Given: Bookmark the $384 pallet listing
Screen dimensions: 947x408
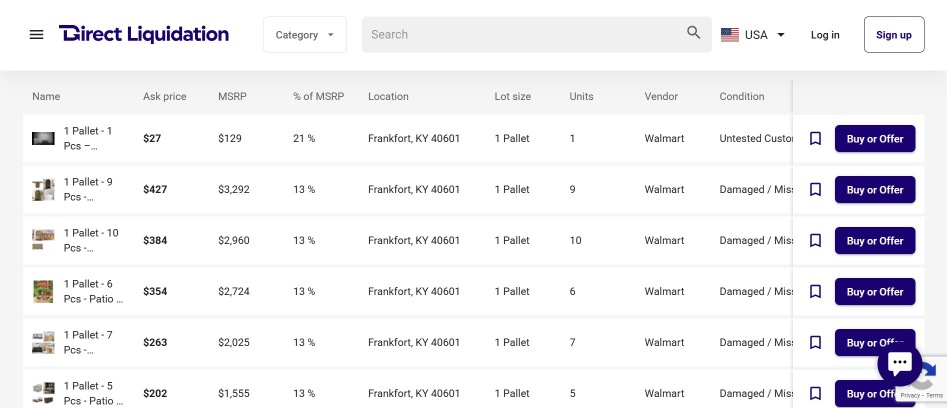Looking at the screenshot, I should point(815,241).
